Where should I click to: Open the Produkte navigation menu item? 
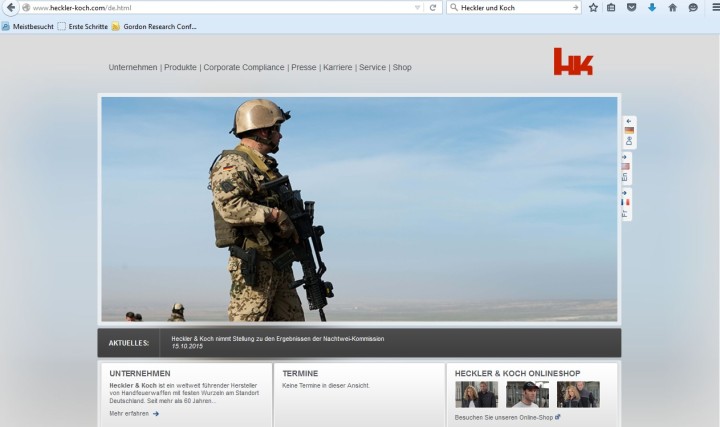coord(180,67)
